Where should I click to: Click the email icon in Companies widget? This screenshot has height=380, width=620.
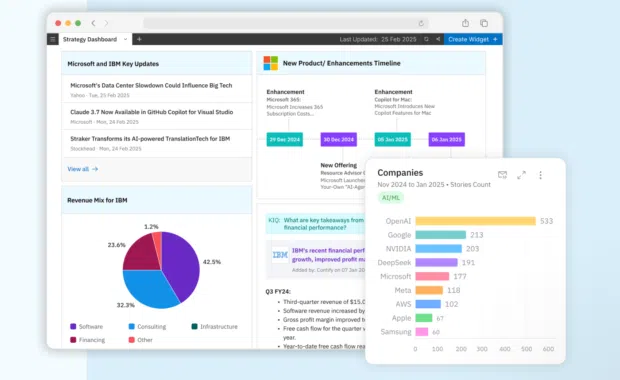pyautogui.click(x=503, y=174)
